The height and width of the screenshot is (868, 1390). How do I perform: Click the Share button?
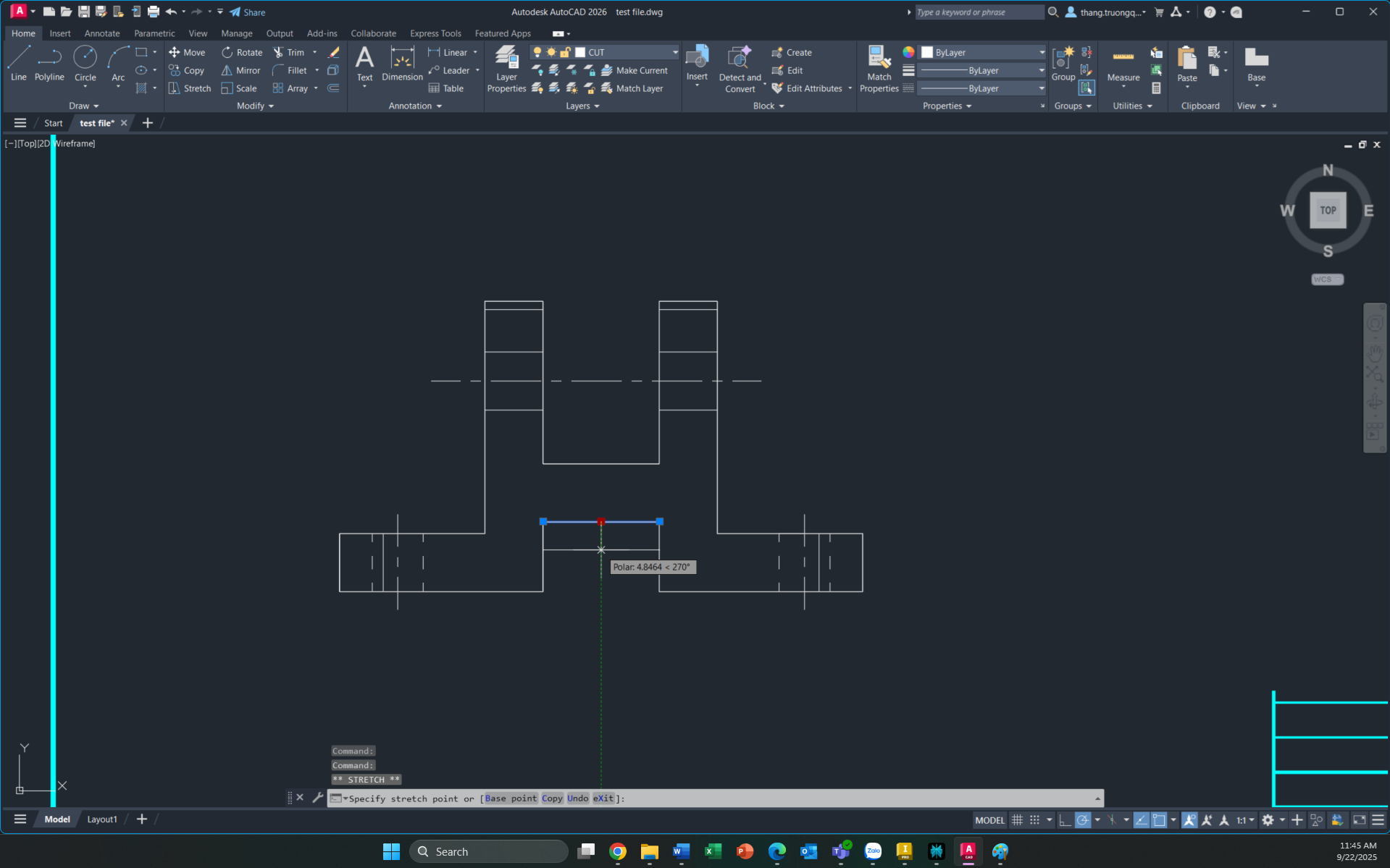(x=248, y=12)
